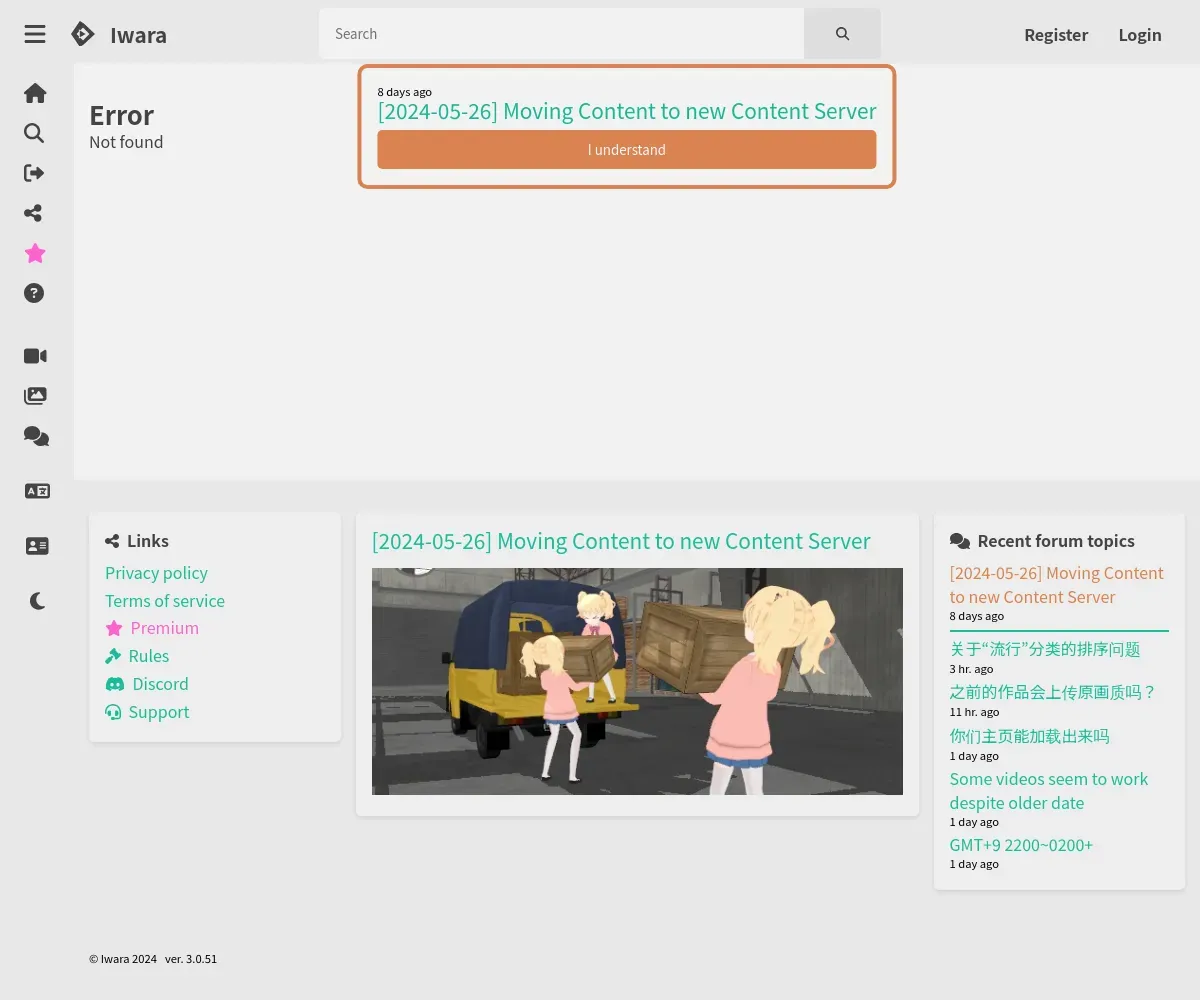Open Terms of service link
This screenshot has height=1000, width=1200.
(165, 601)
